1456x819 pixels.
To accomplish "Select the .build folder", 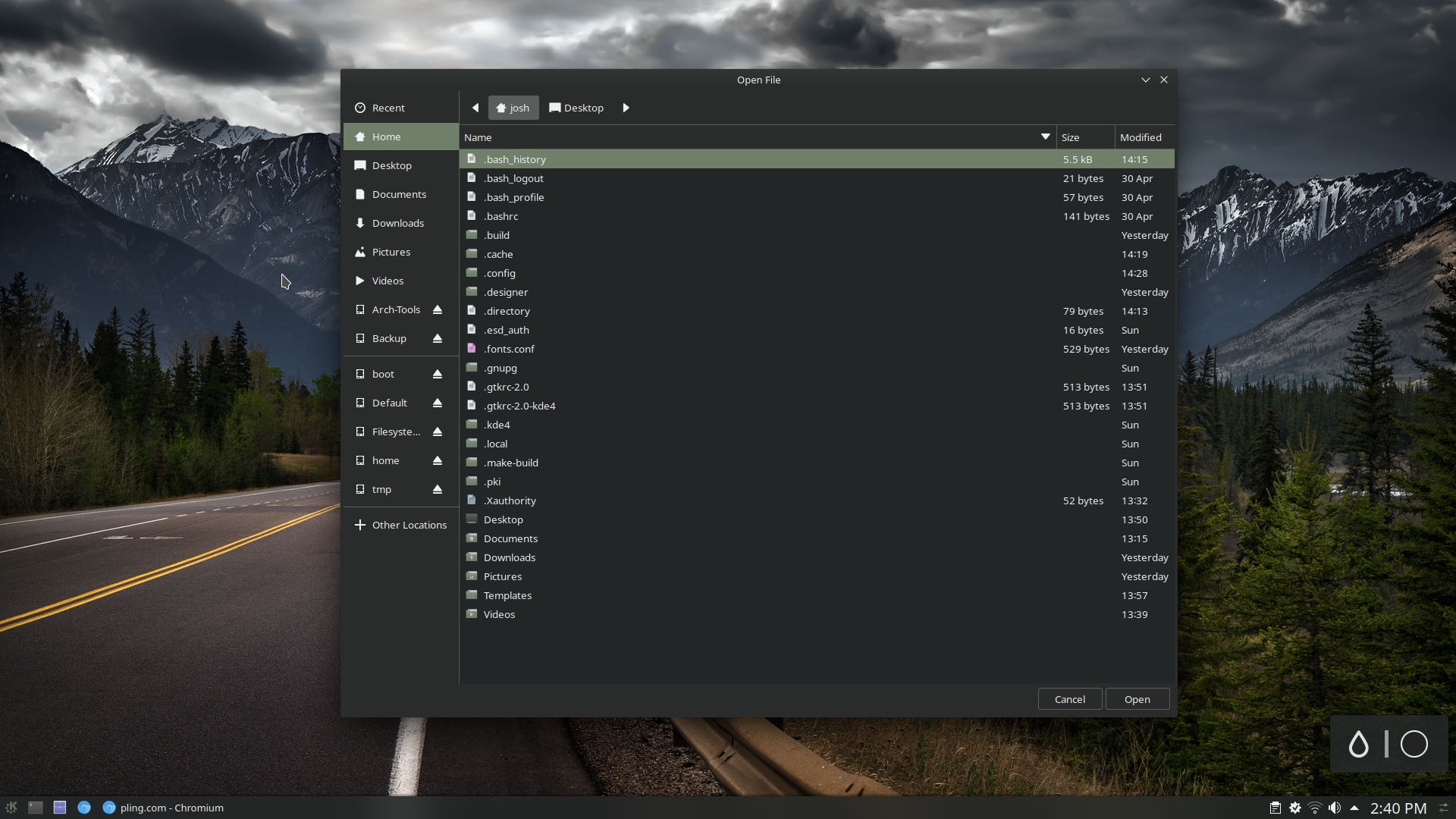I will 817,235.
